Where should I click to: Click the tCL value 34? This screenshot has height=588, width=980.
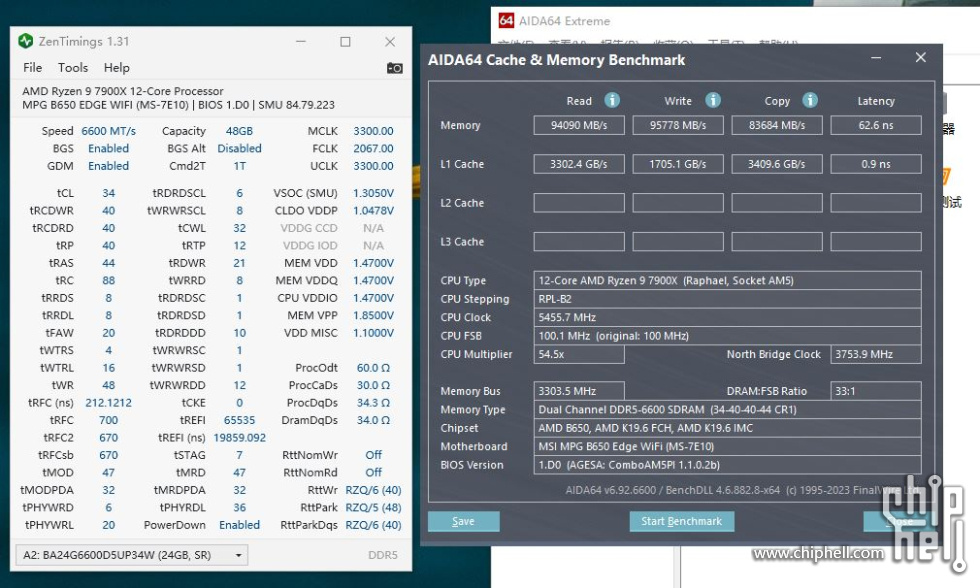[108, 193]
